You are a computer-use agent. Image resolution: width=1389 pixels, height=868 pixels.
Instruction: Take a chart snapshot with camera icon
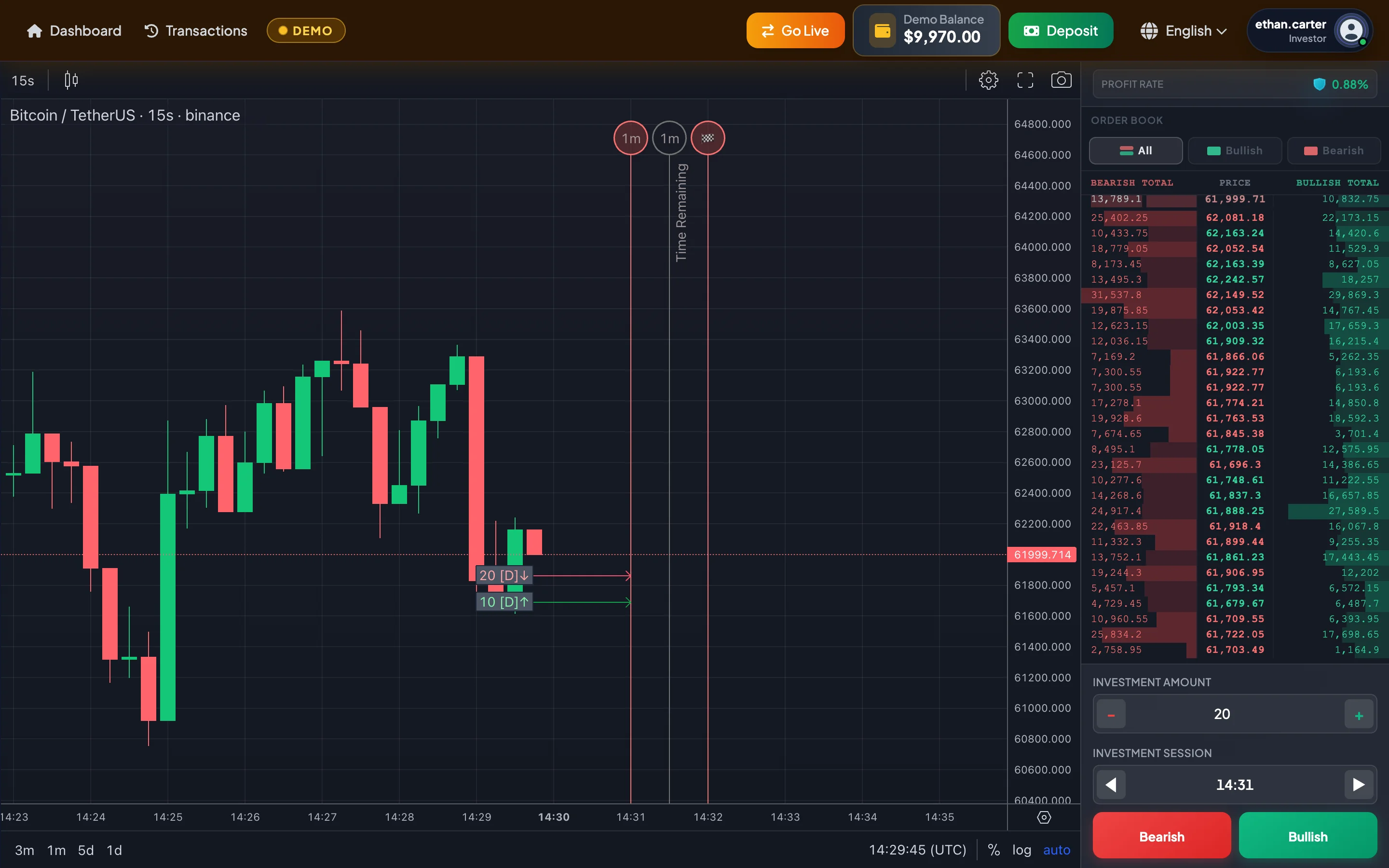point(1061,81)
